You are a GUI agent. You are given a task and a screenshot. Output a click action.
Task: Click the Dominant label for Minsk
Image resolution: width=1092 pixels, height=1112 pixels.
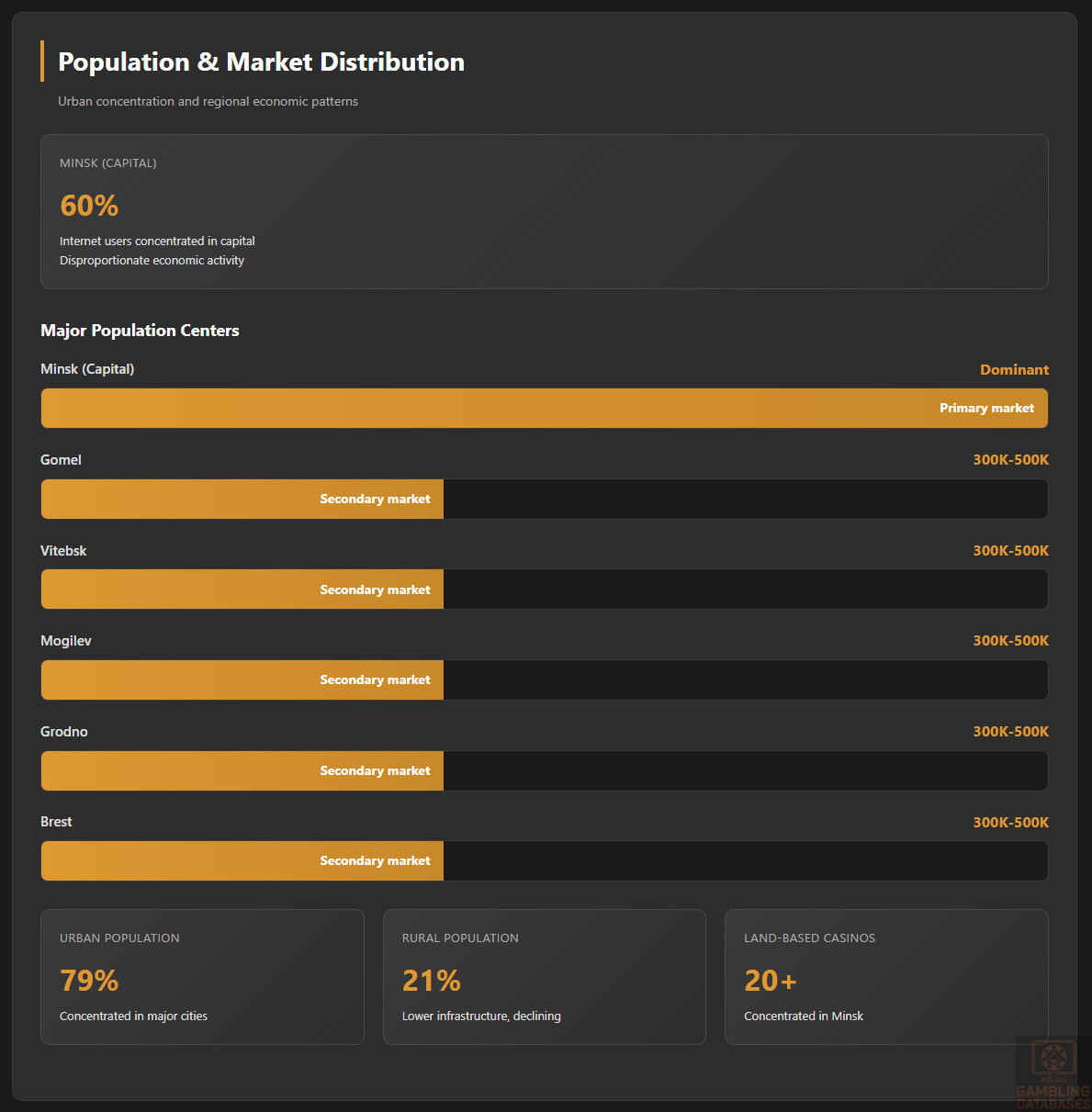[x=1014, y=370]
